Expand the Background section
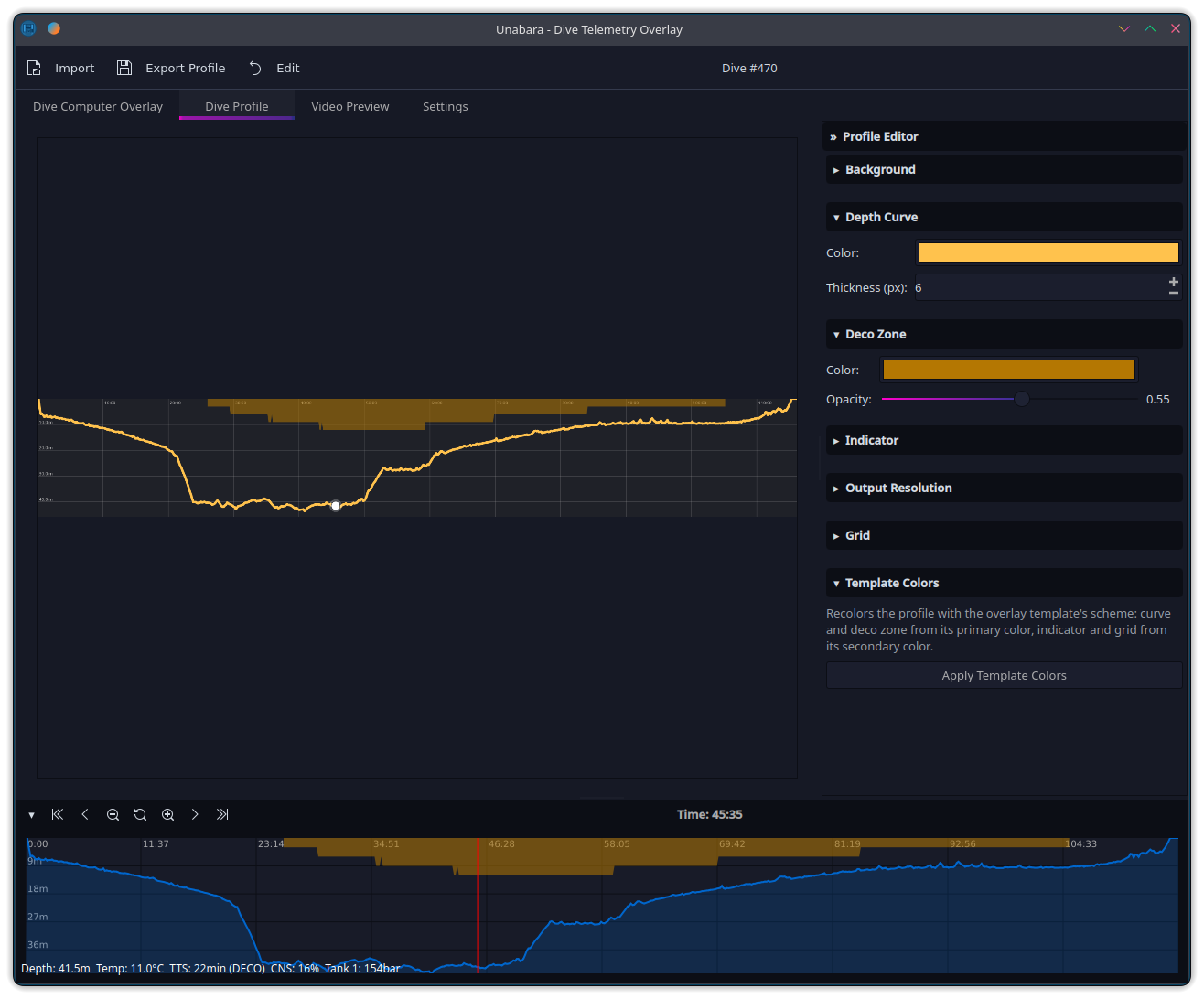This screenshot has width=1204, height=999. point(1005,169)
